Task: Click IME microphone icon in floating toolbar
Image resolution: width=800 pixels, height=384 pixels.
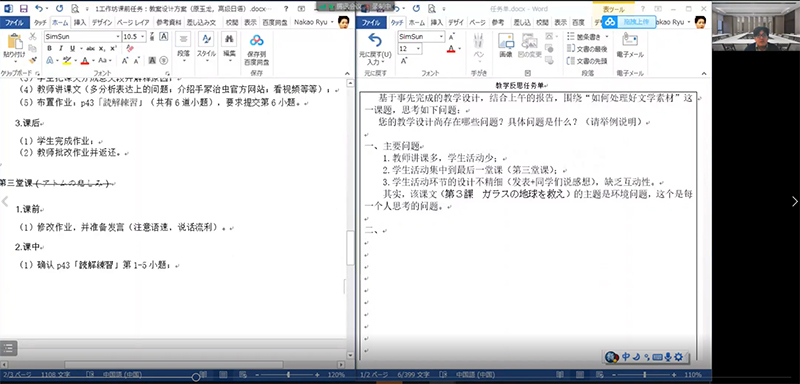Action: pyautogui.click(x=667, y=357)
